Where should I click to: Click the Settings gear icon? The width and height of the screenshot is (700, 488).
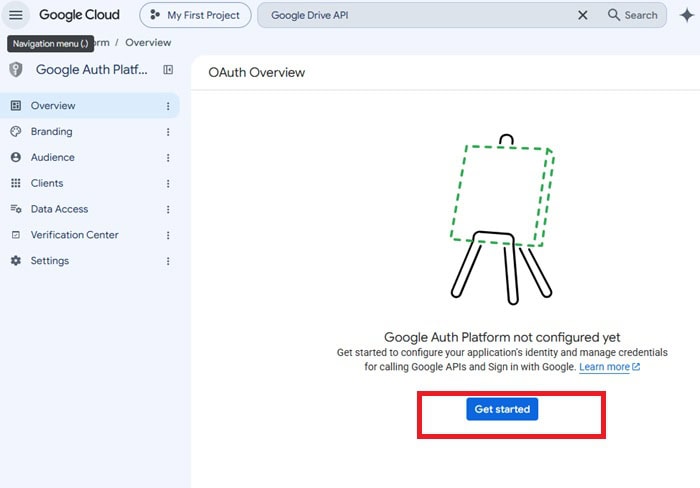[16, 261]
